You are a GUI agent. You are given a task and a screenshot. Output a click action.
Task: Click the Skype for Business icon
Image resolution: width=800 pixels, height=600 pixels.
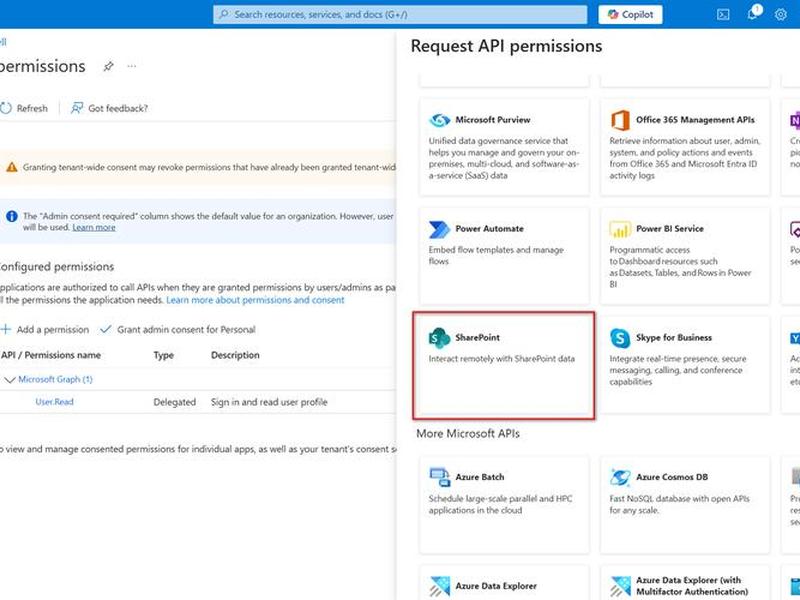pos(620,338)
